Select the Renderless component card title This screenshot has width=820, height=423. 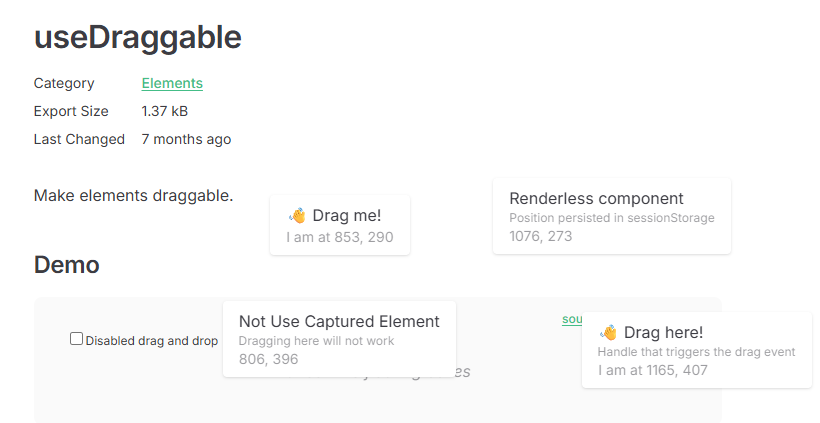click(596, 198)
